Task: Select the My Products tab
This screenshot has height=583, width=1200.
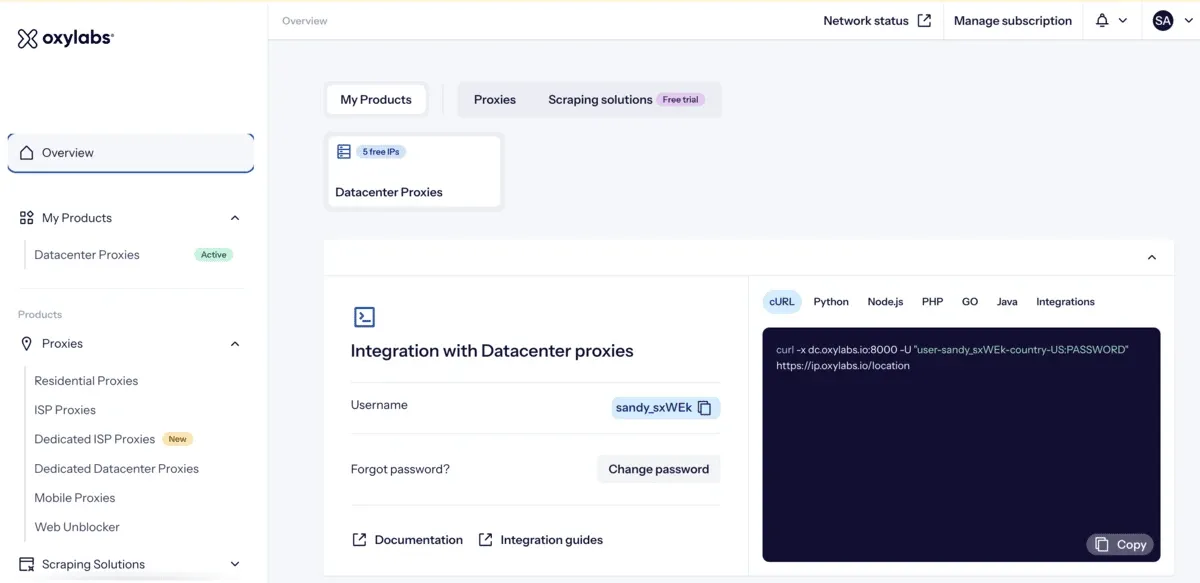Action: [x=376, y=99]
